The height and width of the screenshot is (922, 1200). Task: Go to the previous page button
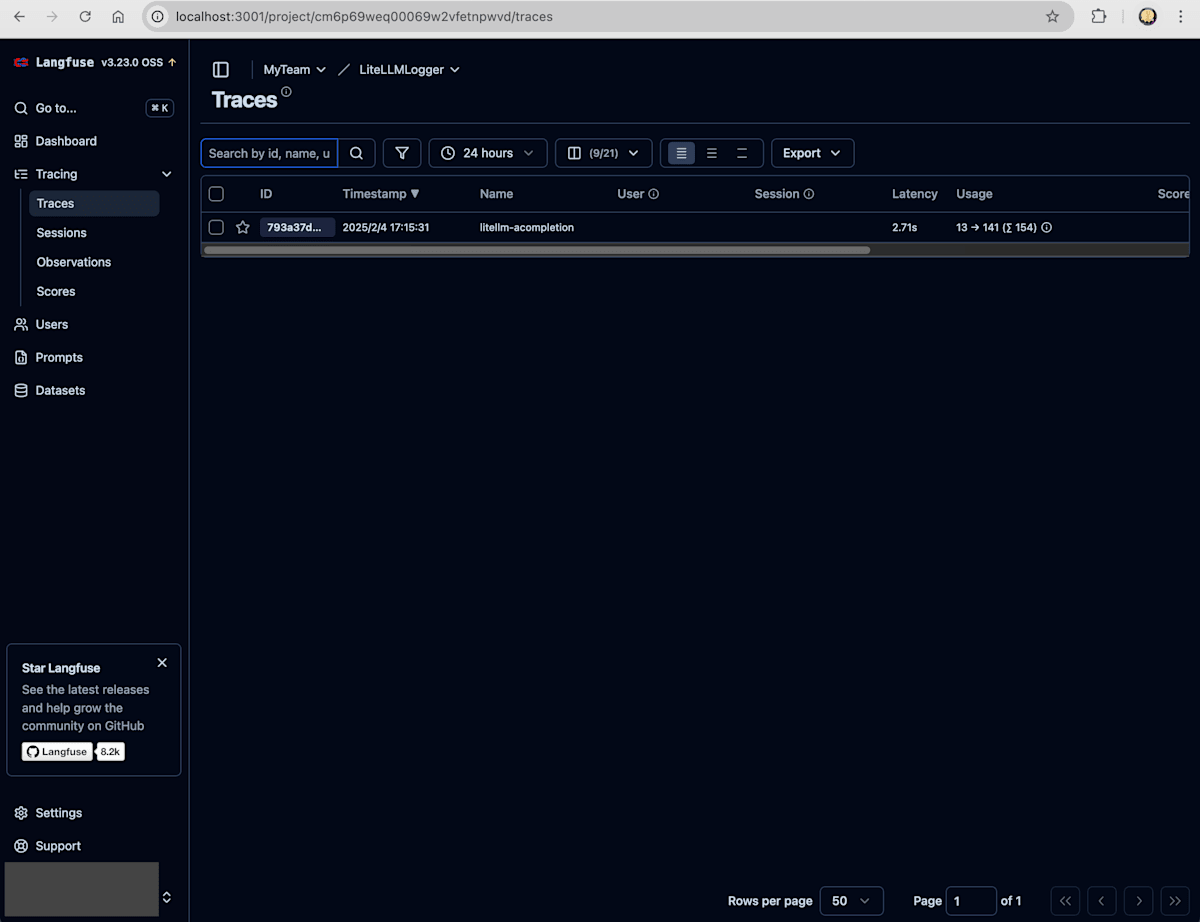point(1102,901)
